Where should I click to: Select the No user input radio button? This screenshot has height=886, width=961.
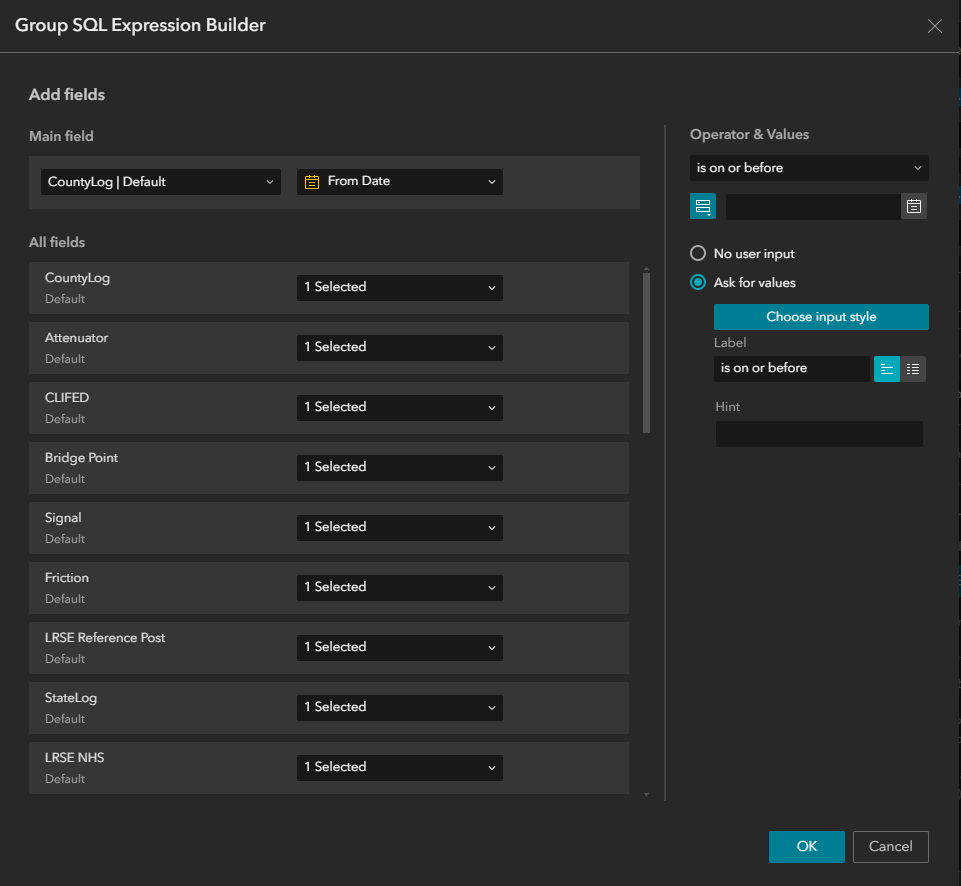698,253
